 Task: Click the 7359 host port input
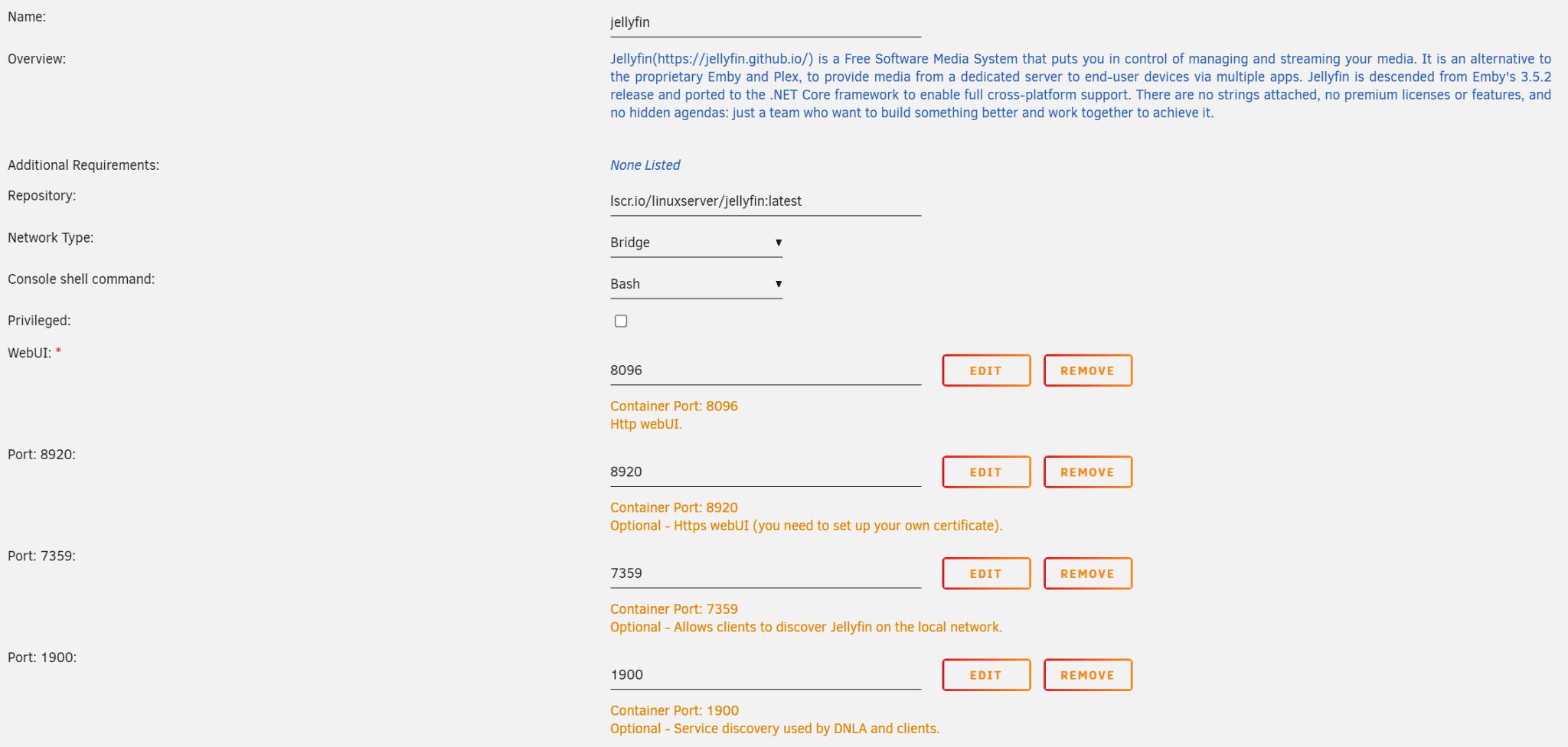(765, 573)
